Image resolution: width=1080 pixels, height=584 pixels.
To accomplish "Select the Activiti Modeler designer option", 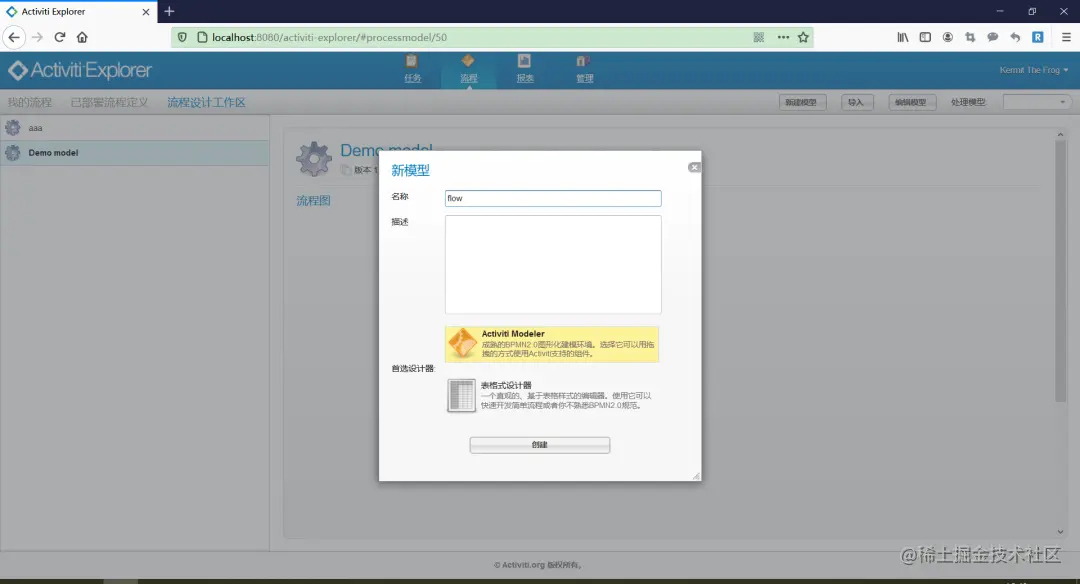I will [x=552, y=344].
